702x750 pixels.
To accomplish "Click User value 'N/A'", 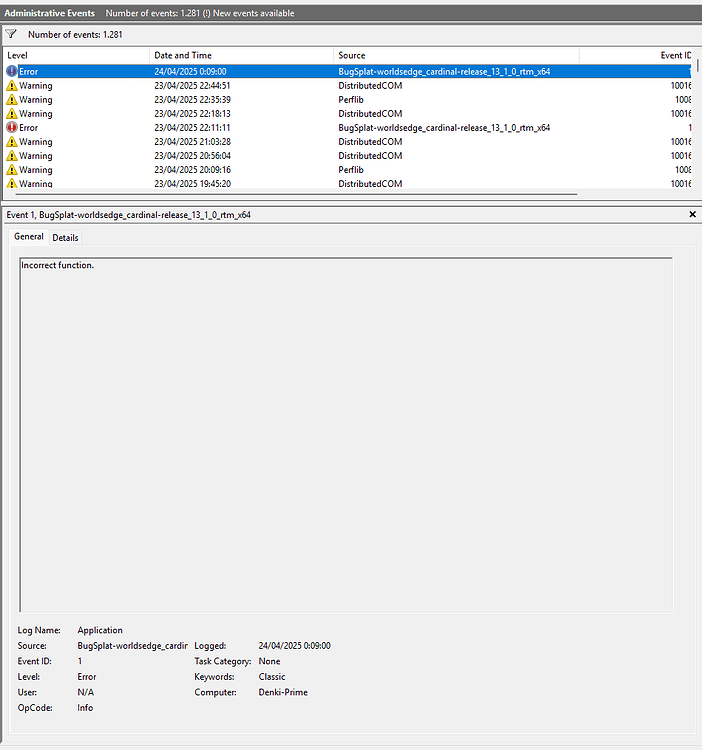I will (x=86, y=692).
